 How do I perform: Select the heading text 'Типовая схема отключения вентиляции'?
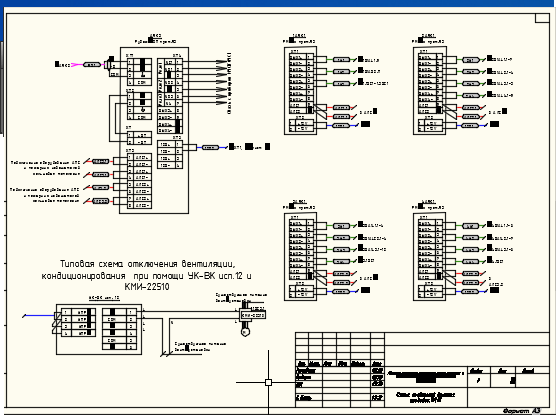click(147, 264)
